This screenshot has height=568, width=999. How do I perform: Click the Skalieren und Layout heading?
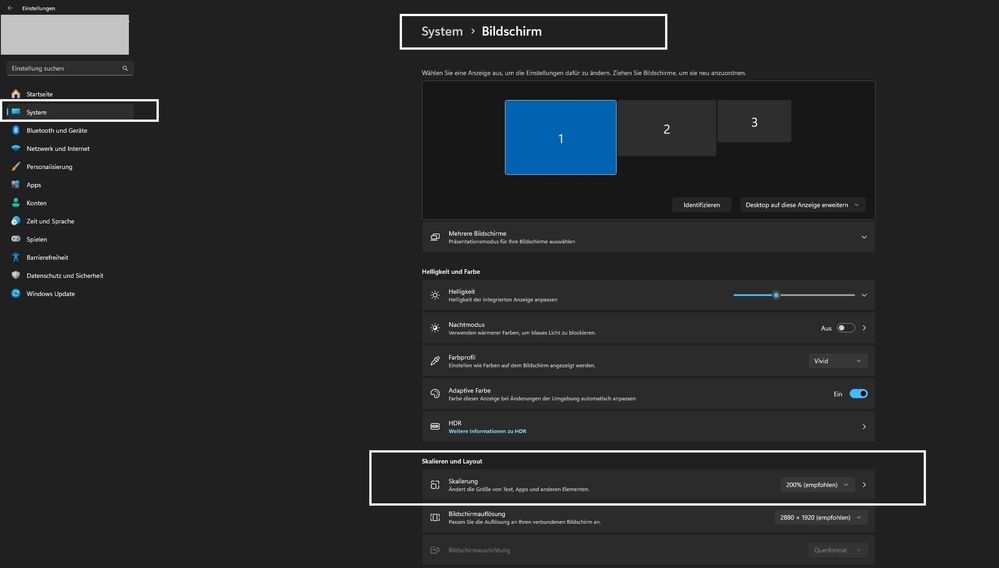[452, 461]
